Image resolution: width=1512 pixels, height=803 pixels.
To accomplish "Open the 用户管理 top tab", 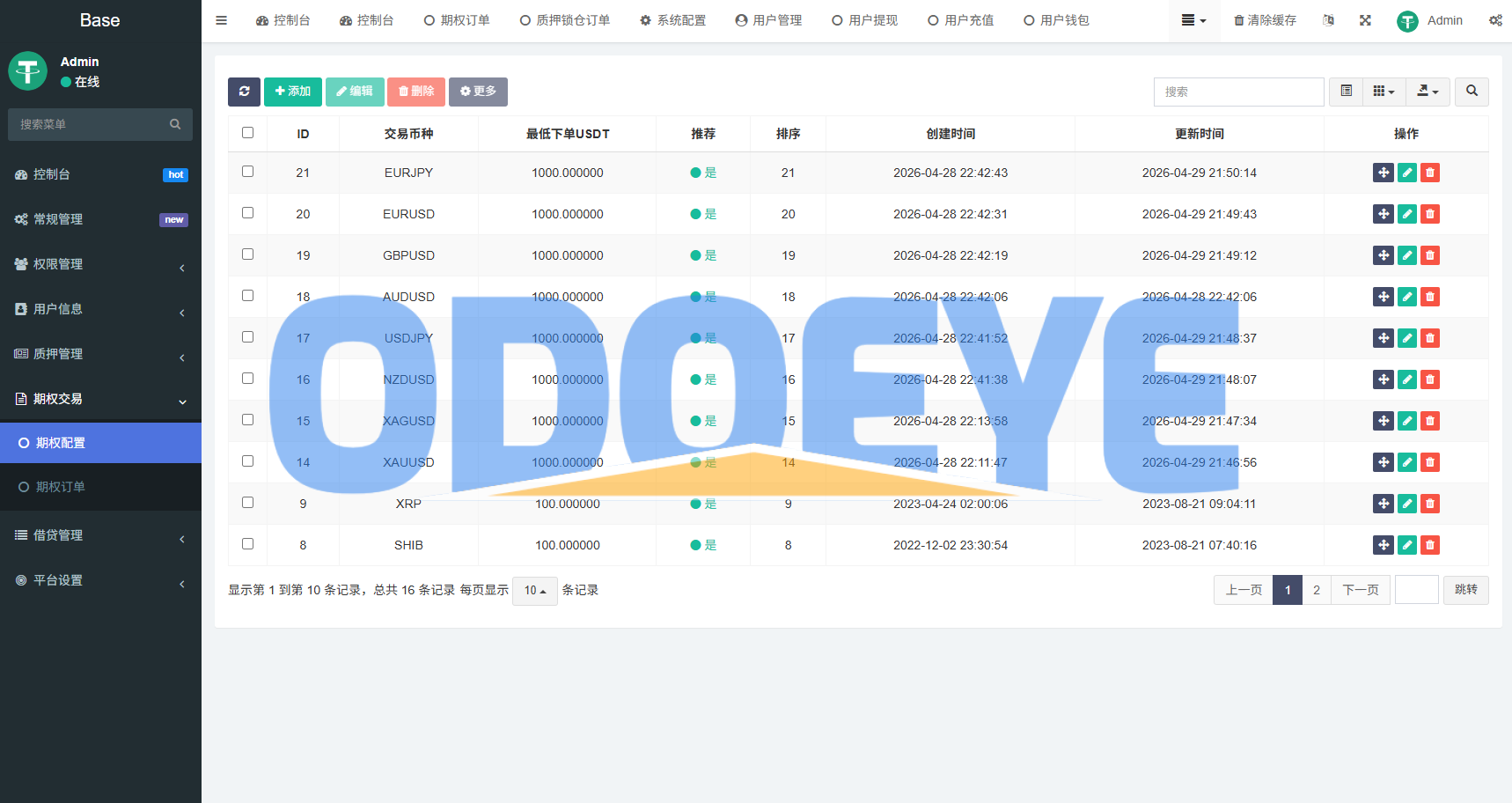I will (x=768, y=20).
